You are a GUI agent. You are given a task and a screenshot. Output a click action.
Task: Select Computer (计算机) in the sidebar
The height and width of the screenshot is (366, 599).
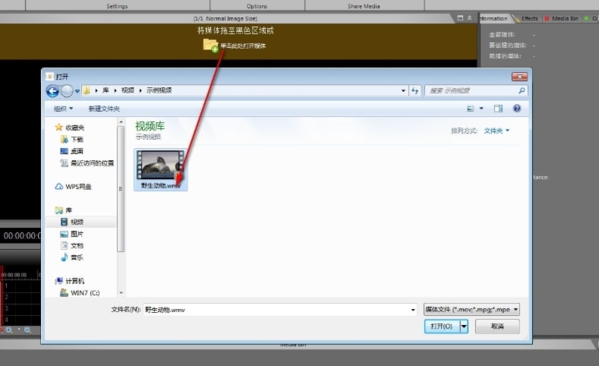point(70,281)
